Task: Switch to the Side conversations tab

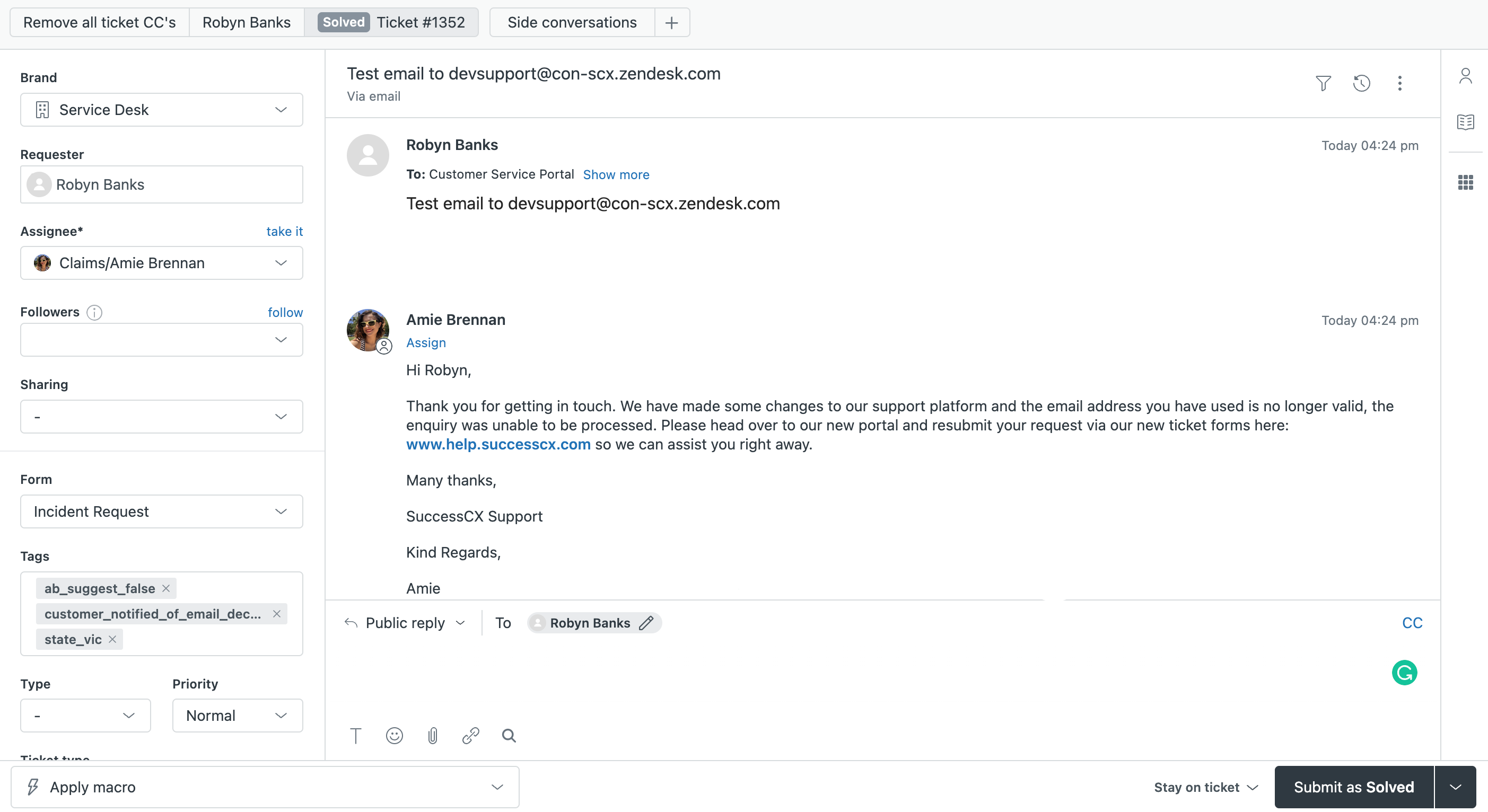Action: (571, 22)
